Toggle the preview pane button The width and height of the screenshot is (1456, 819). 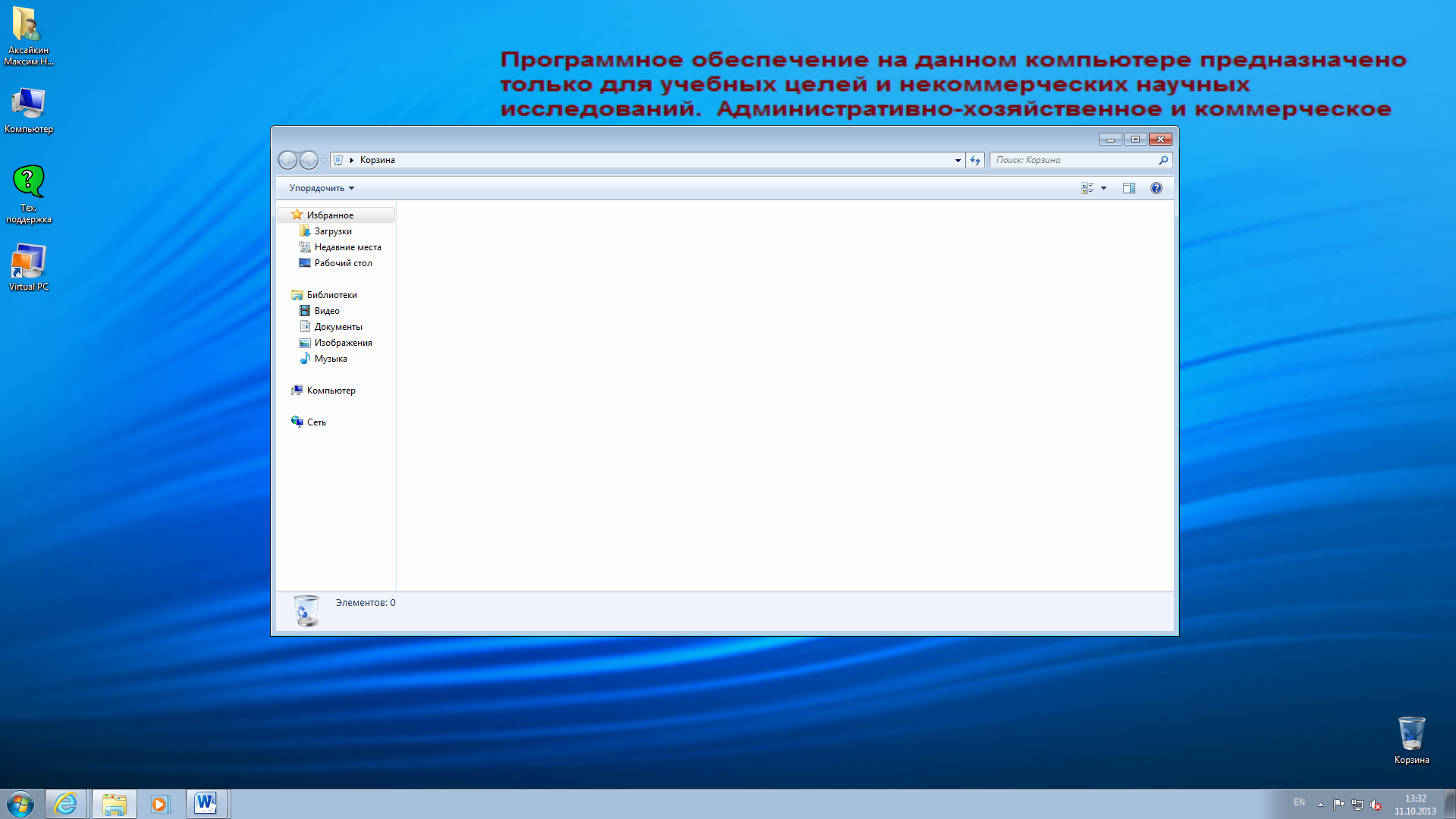(1129, 188)
